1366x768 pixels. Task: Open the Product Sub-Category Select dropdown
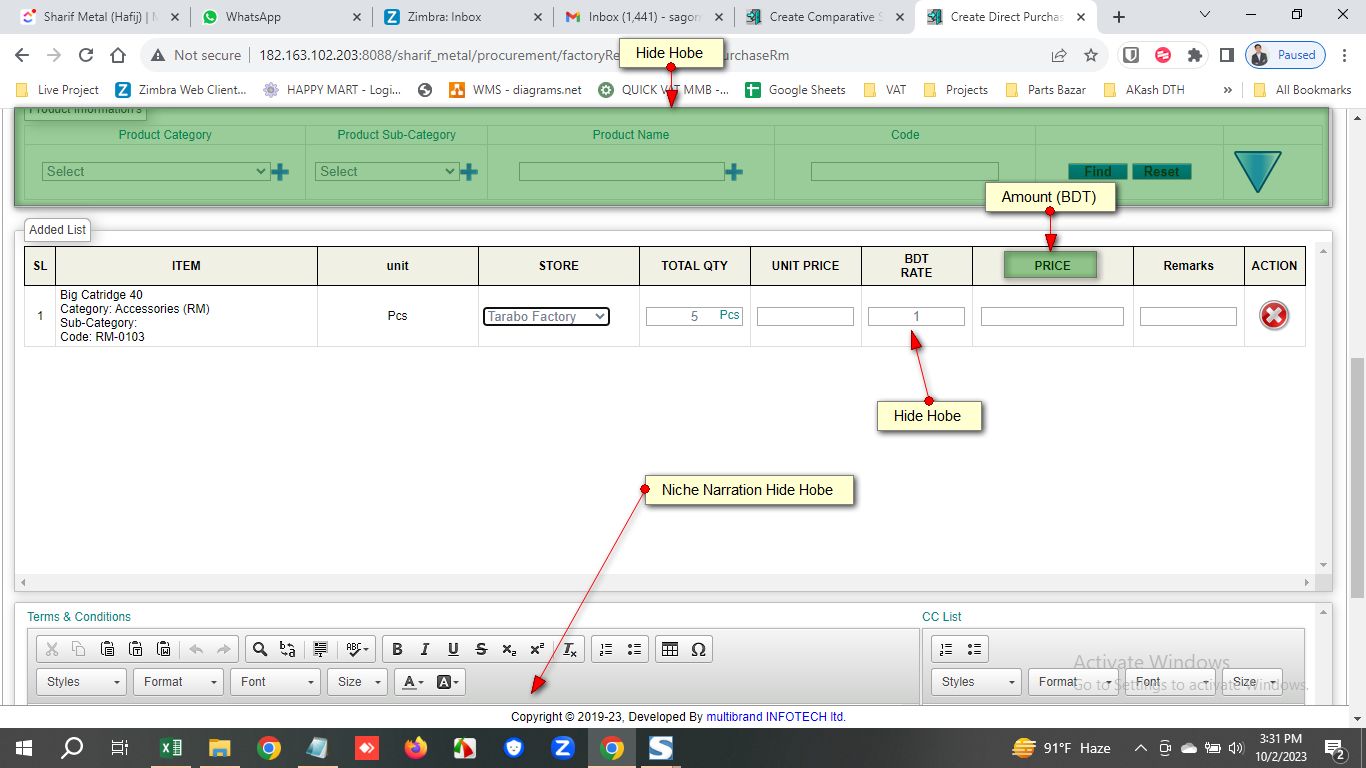(x=387, y=172)
